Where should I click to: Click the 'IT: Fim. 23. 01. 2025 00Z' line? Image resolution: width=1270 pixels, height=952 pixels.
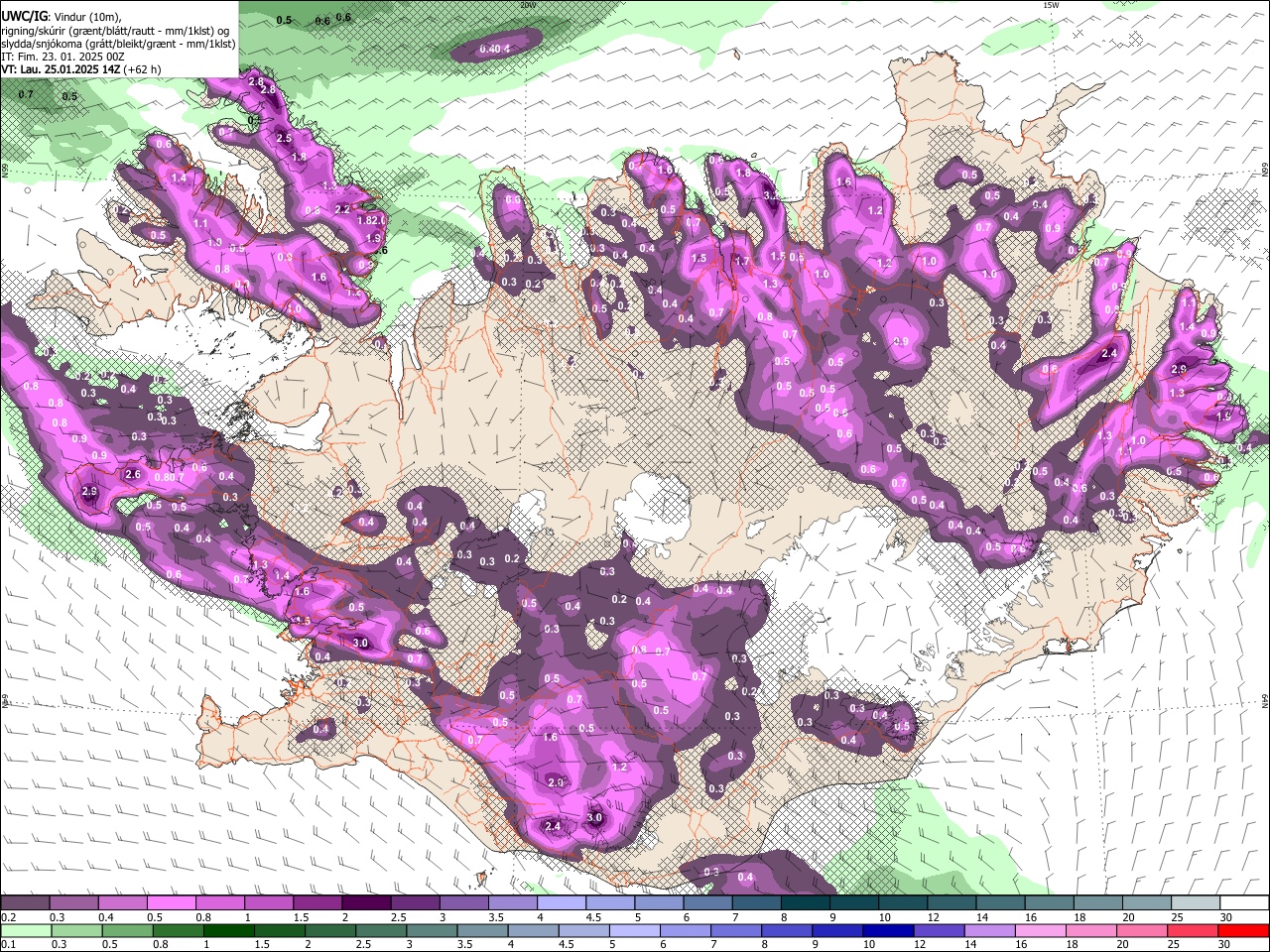(x=63, y=57)
